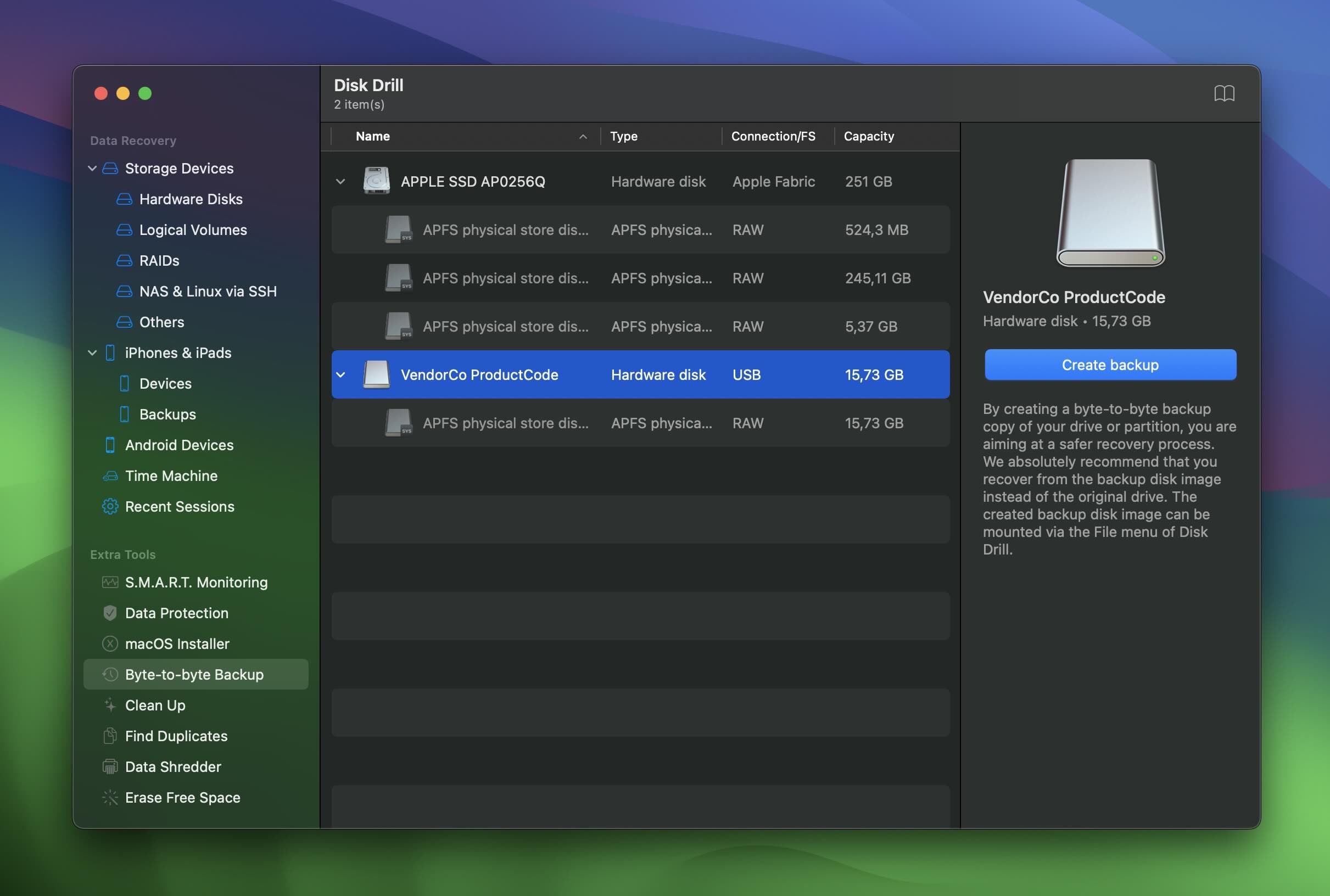Viewport: 1330px width, 896px height.
Task: Click Create backup button
Action: [1109, 364]
